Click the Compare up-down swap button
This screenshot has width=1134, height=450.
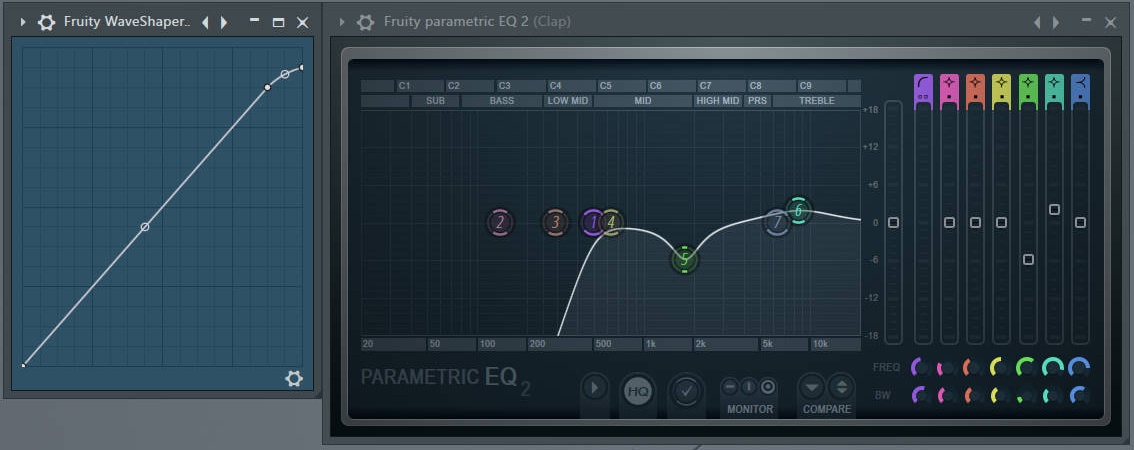[x=841, y=387]
